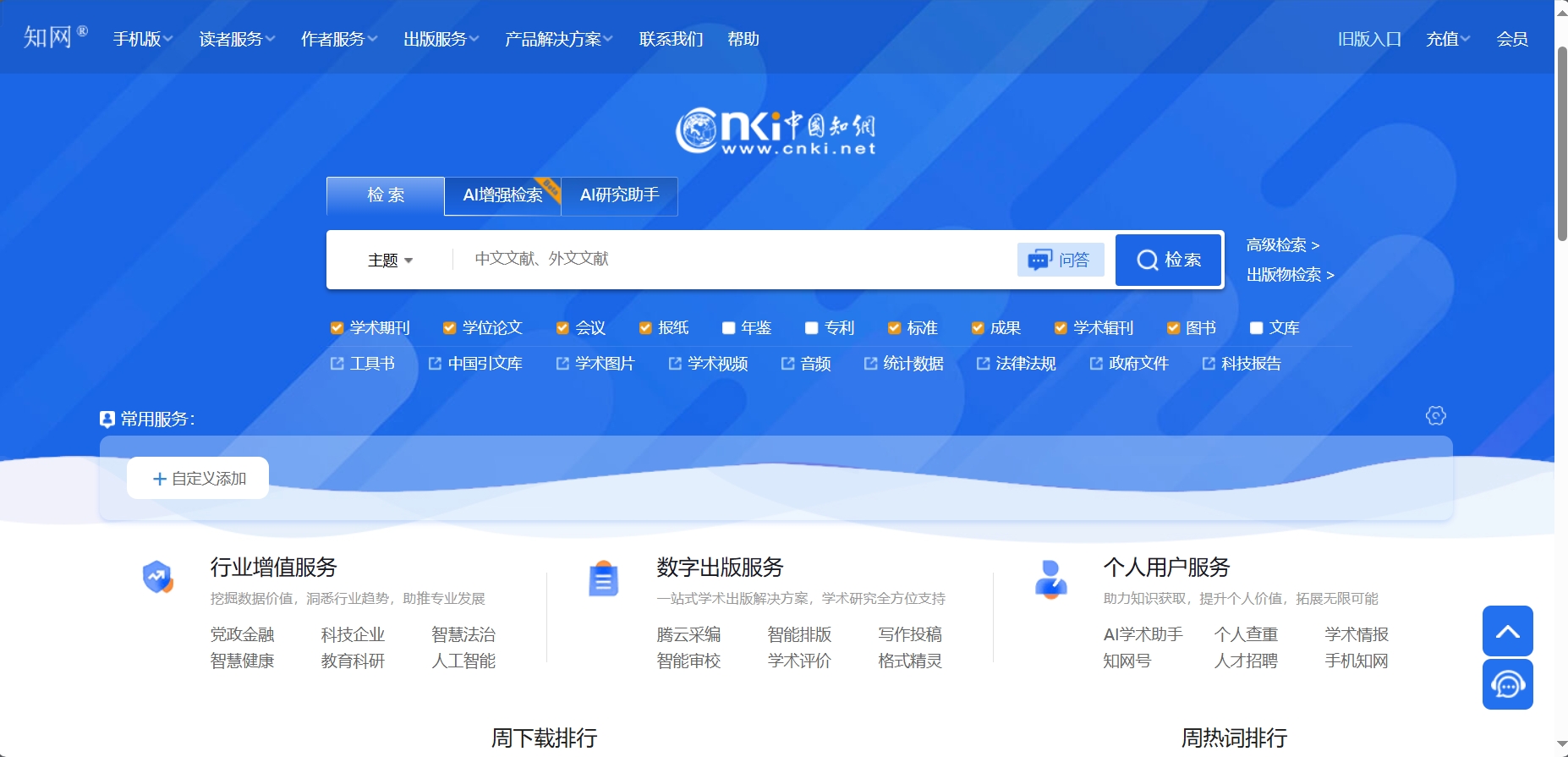
Task: Open 科技报告 external link
Action: pyautogui.click(x=1242, y=364)
